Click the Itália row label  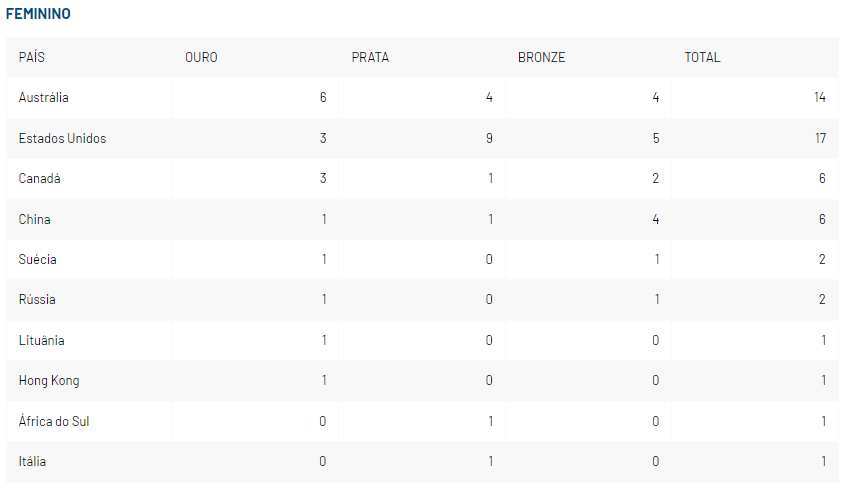pos(32,461)
